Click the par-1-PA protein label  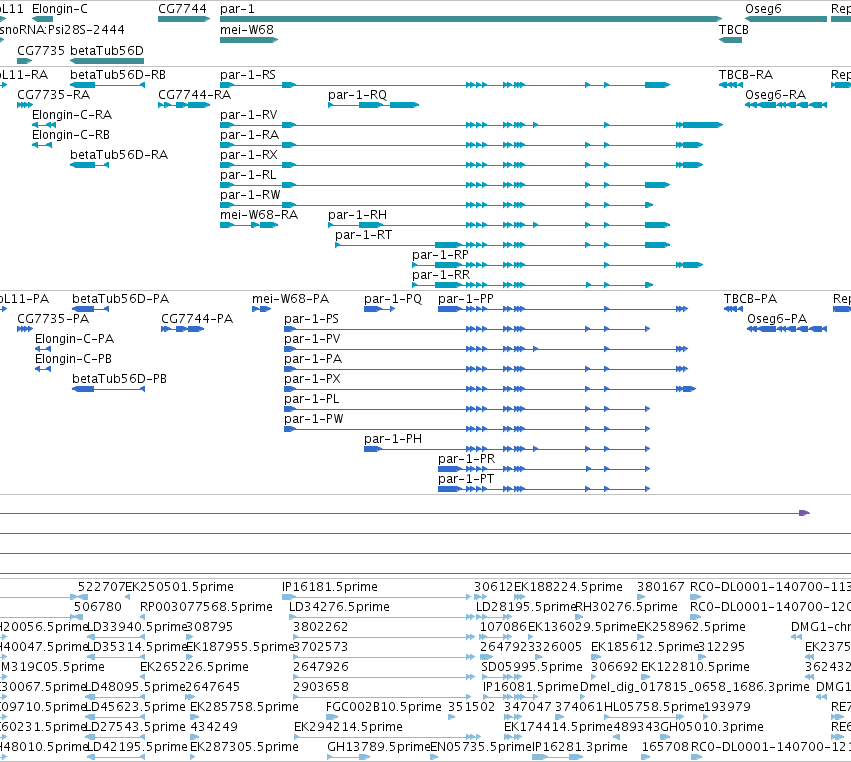pyautogui.click(x=313, y=359)
